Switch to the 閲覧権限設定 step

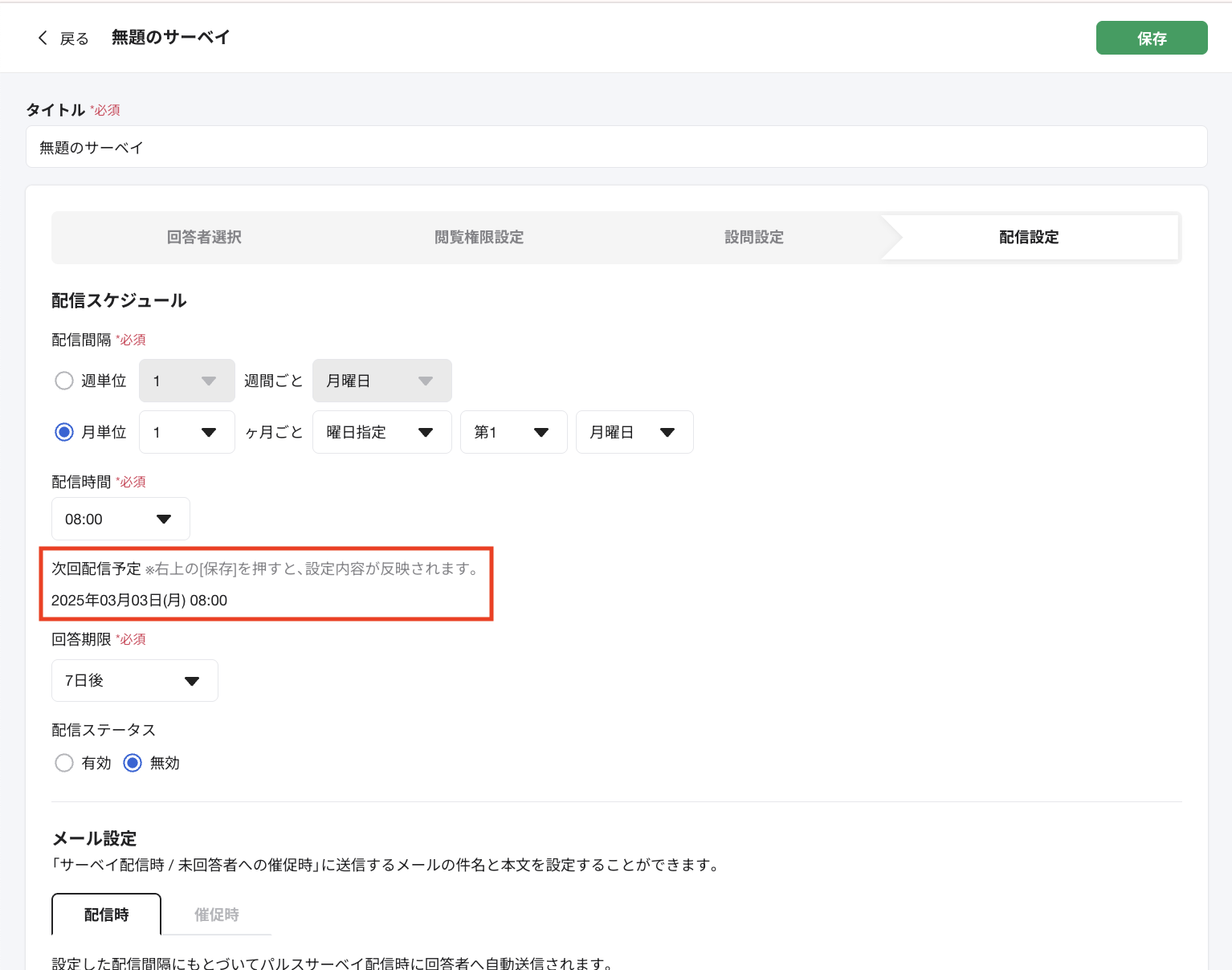479,237
